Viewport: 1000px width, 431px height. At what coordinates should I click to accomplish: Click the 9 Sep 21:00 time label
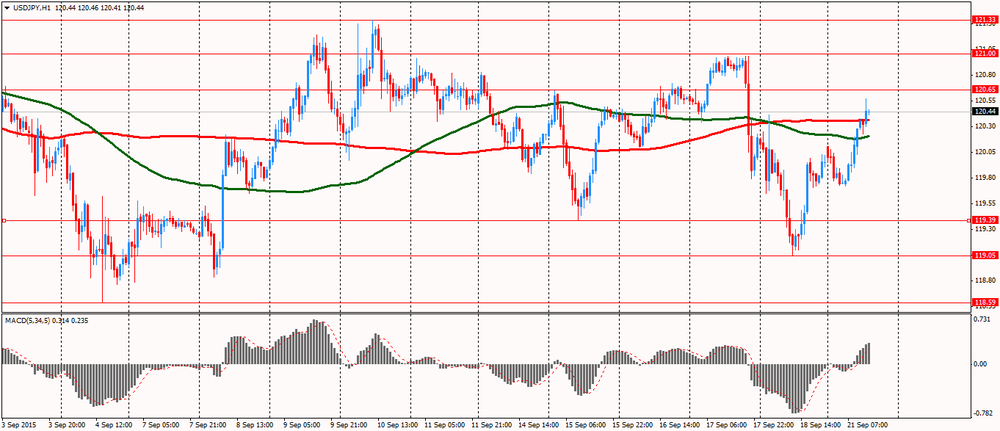click(348, 425)
